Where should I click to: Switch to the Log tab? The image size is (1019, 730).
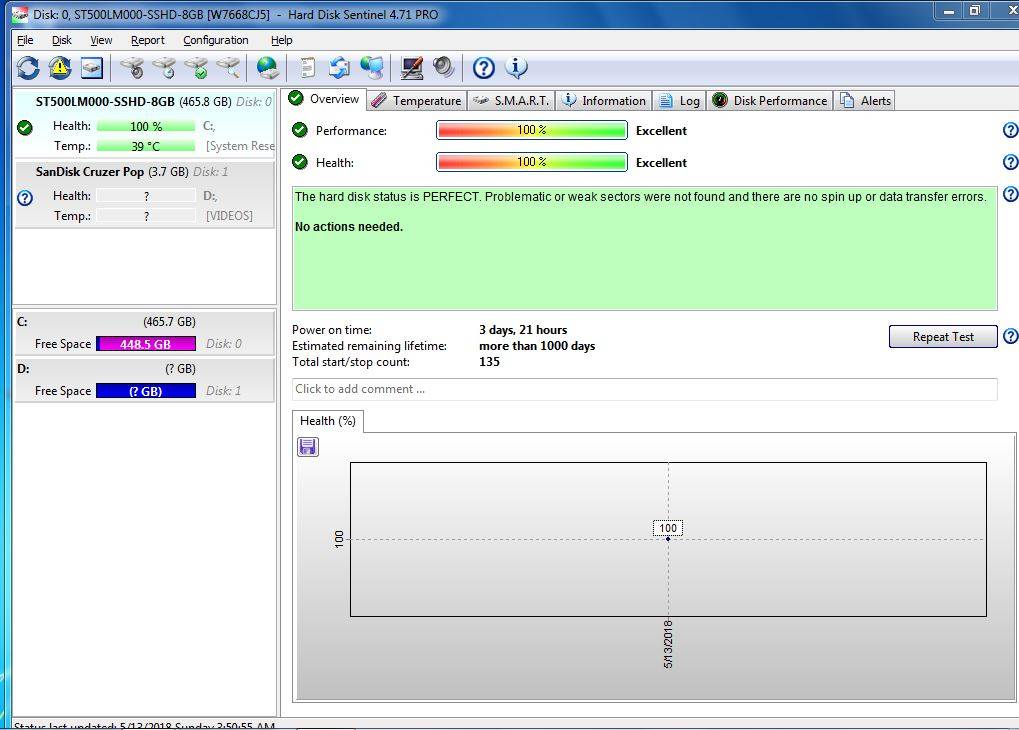[679, 101]
